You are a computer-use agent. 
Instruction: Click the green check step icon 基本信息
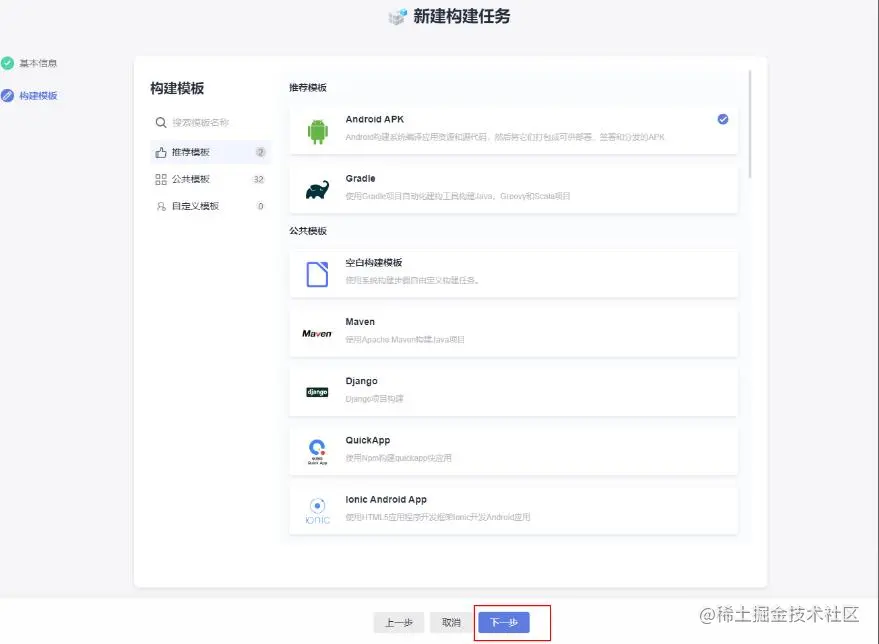coord(7,63)
